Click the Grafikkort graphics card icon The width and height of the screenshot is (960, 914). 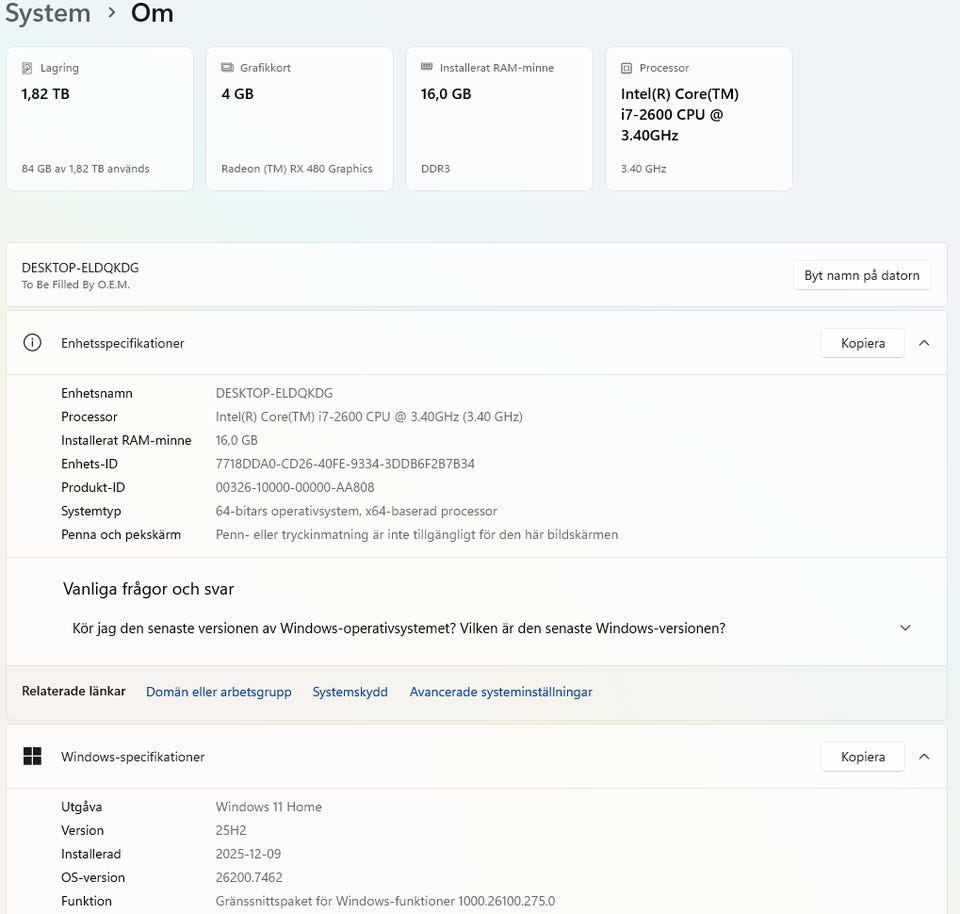[x=227, y=68]
